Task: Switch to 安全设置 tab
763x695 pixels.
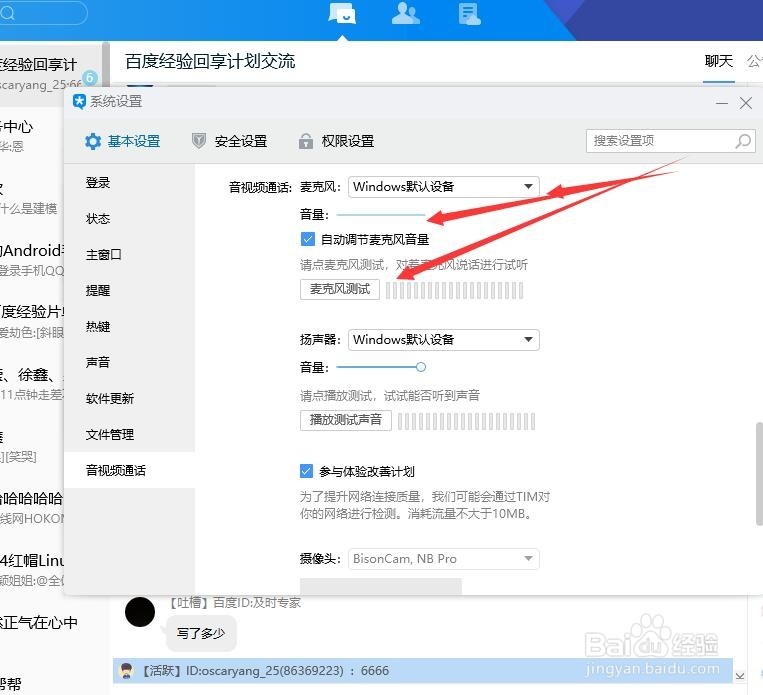Action: pyautogui.click(x=229, y=142)
